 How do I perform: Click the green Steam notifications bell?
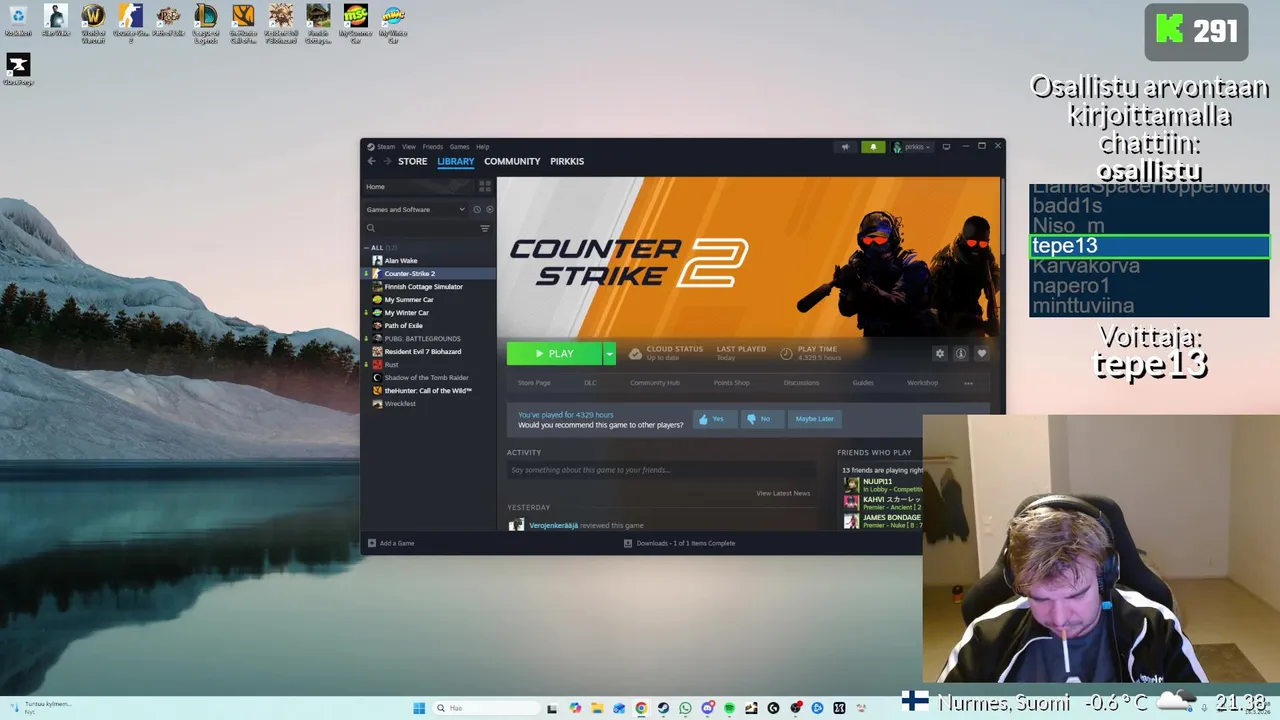point(873,147)
